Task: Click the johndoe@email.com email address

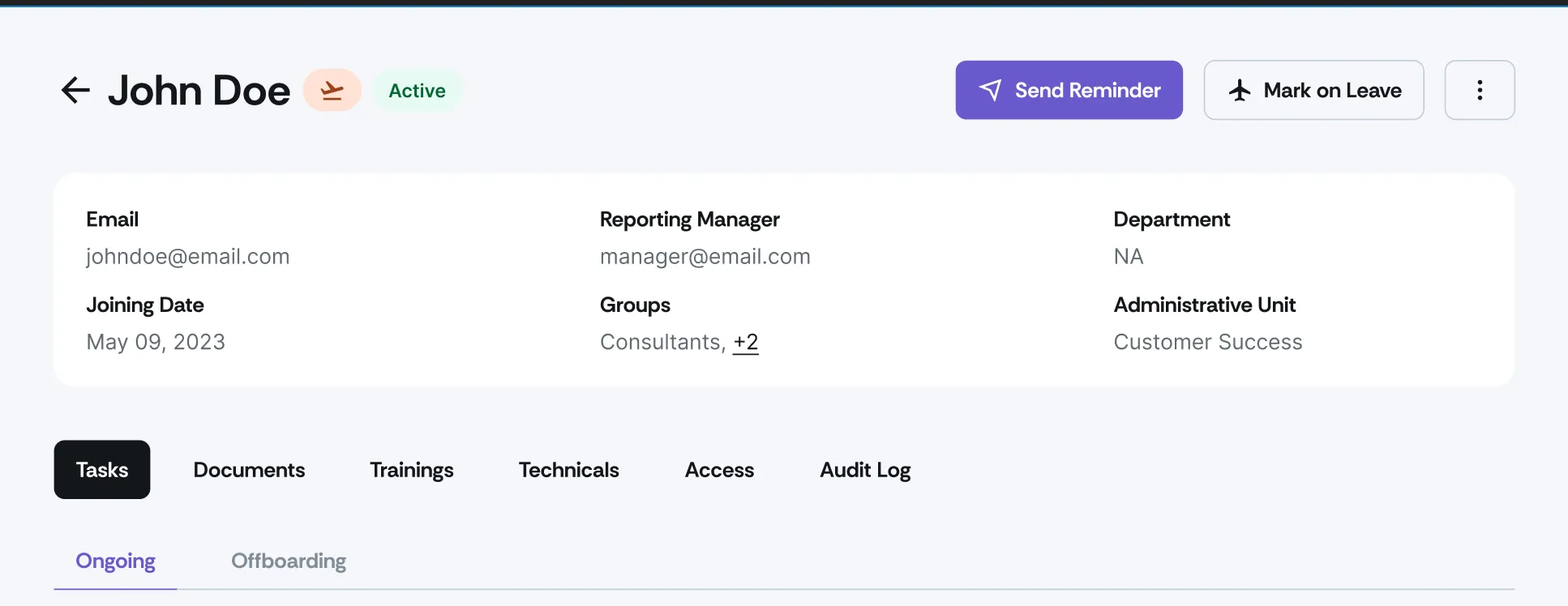Action: tap(188, 256)
